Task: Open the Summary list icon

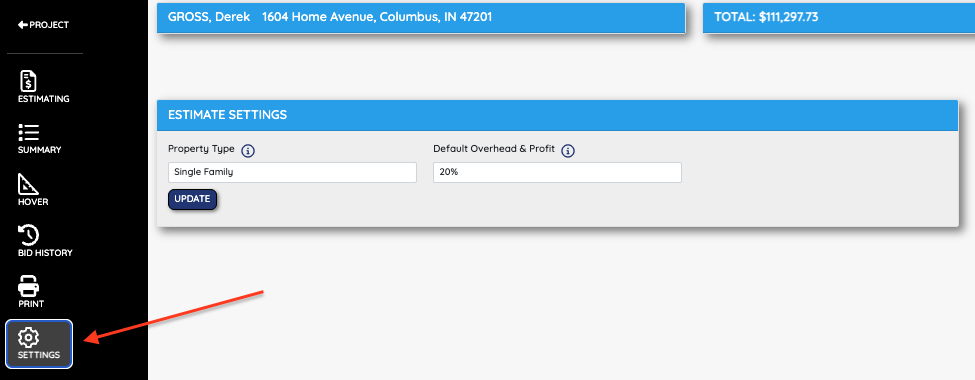Action: (x=29, y=132)
